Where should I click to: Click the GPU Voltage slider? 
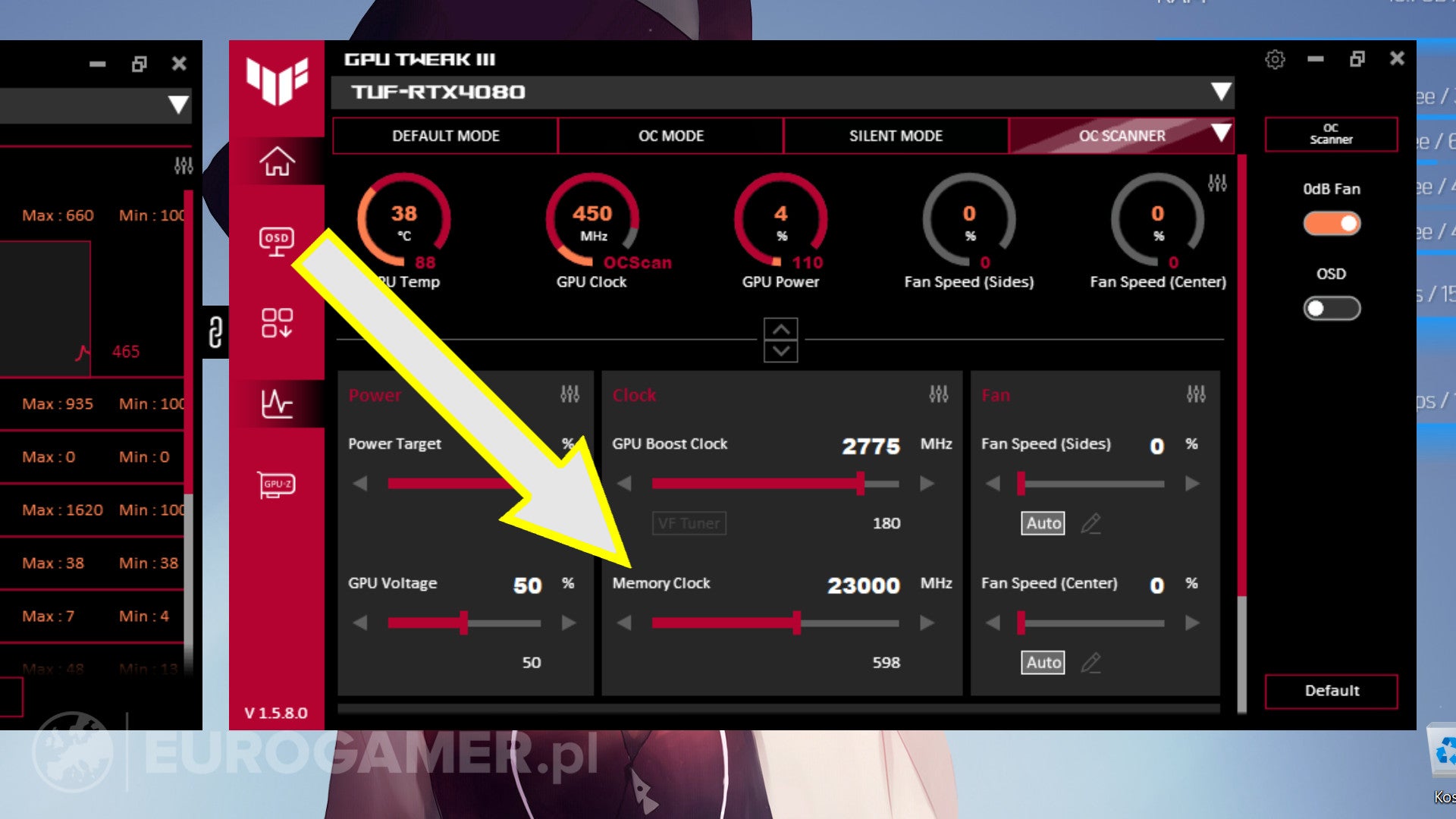coord(464,623)
